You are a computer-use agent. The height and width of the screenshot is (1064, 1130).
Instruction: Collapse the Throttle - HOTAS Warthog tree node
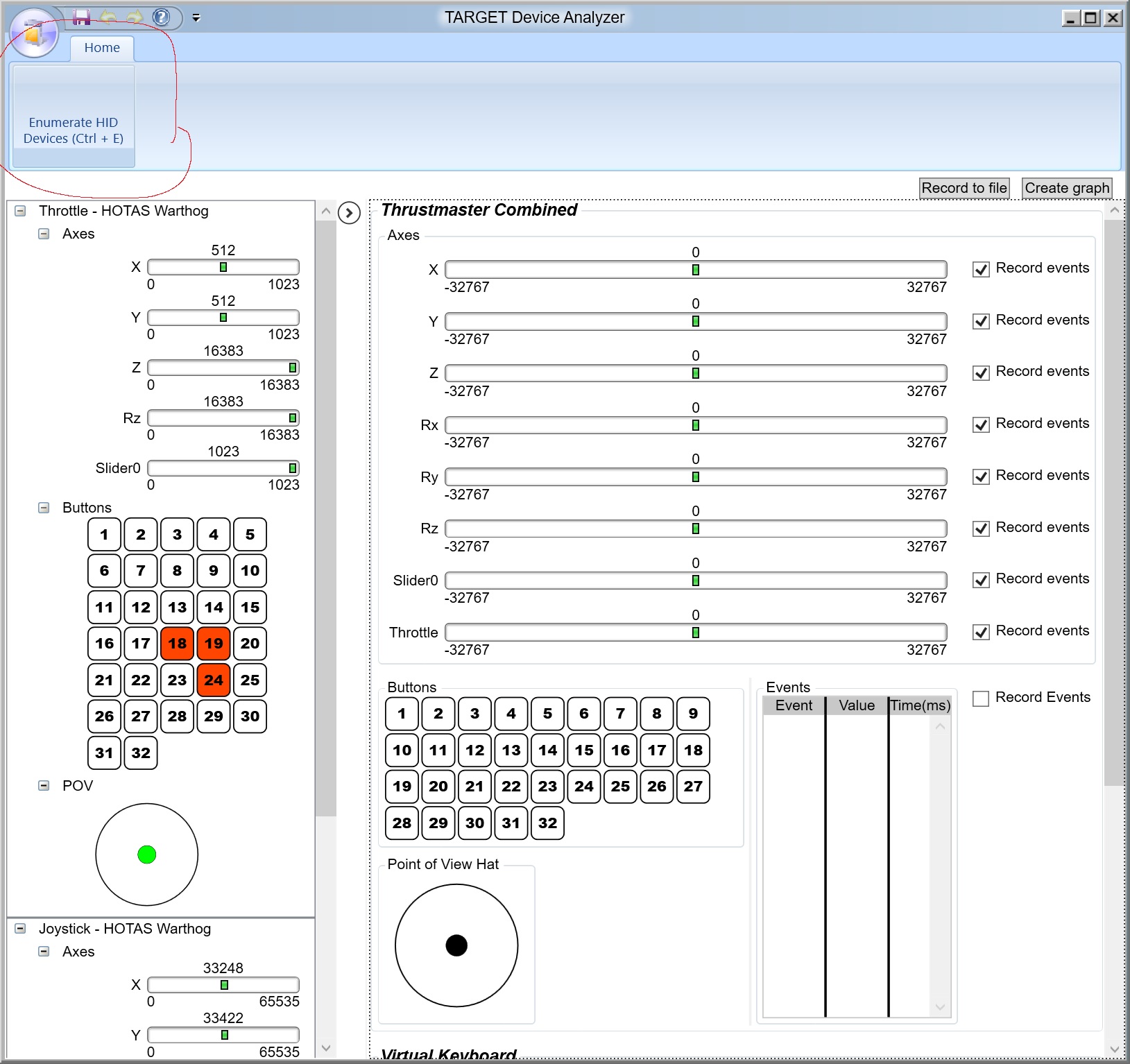[20, 211]
